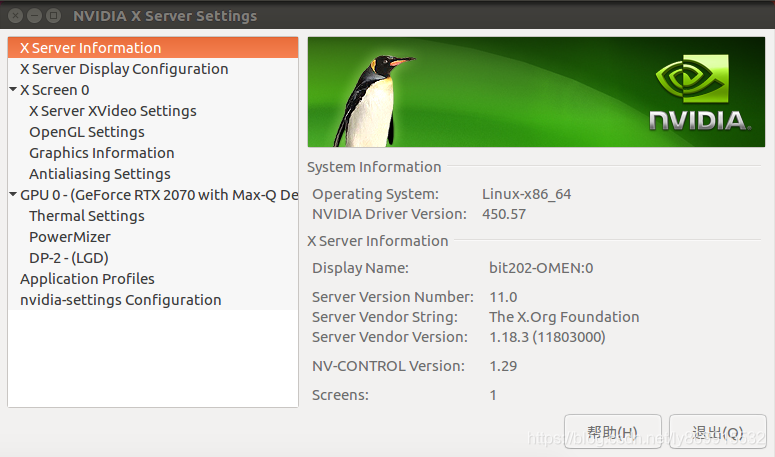Select the X Screen 0 entry
Viewport: 775px width, 457px height.
54,90
